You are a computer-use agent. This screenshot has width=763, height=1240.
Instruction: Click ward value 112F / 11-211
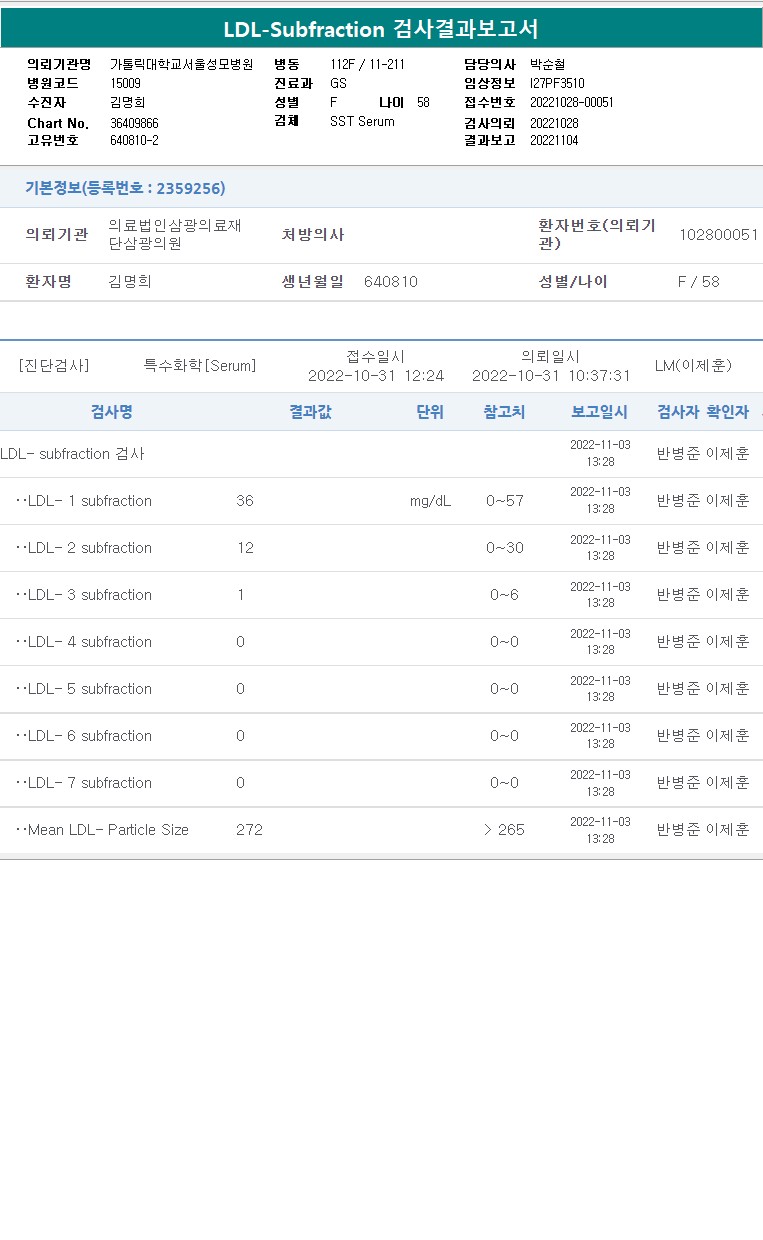point(367,64)
